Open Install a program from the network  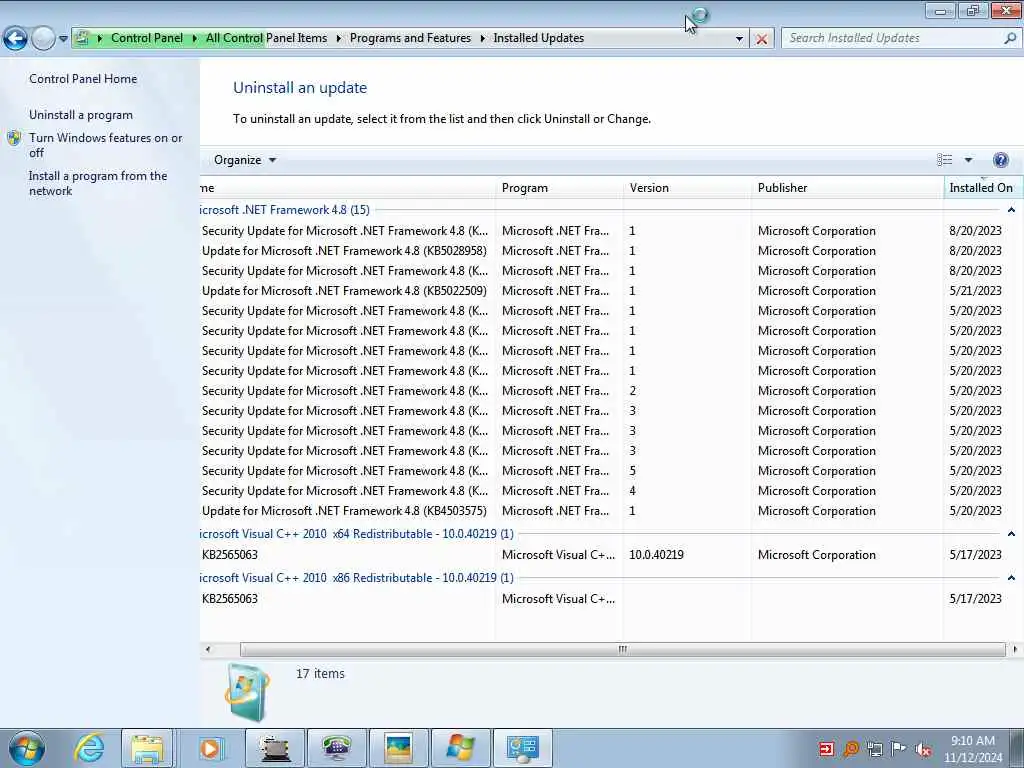coord(98,184)
